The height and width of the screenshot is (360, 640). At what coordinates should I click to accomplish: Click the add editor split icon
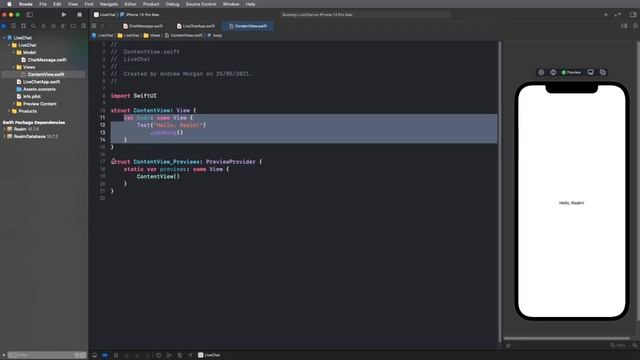tap(636, 26)
